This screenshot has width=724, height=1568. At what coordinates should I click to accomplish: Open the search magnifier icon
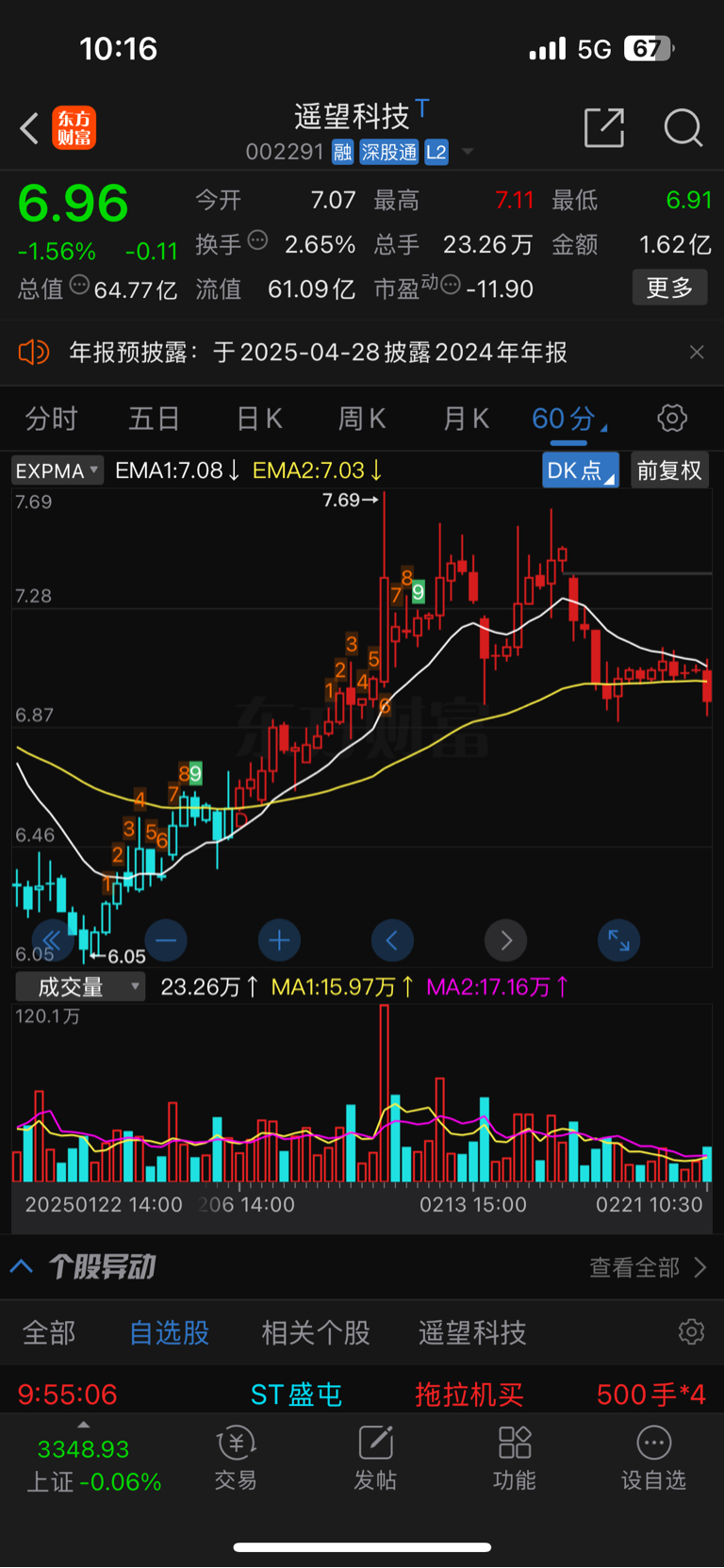click(x=683, y=127)
